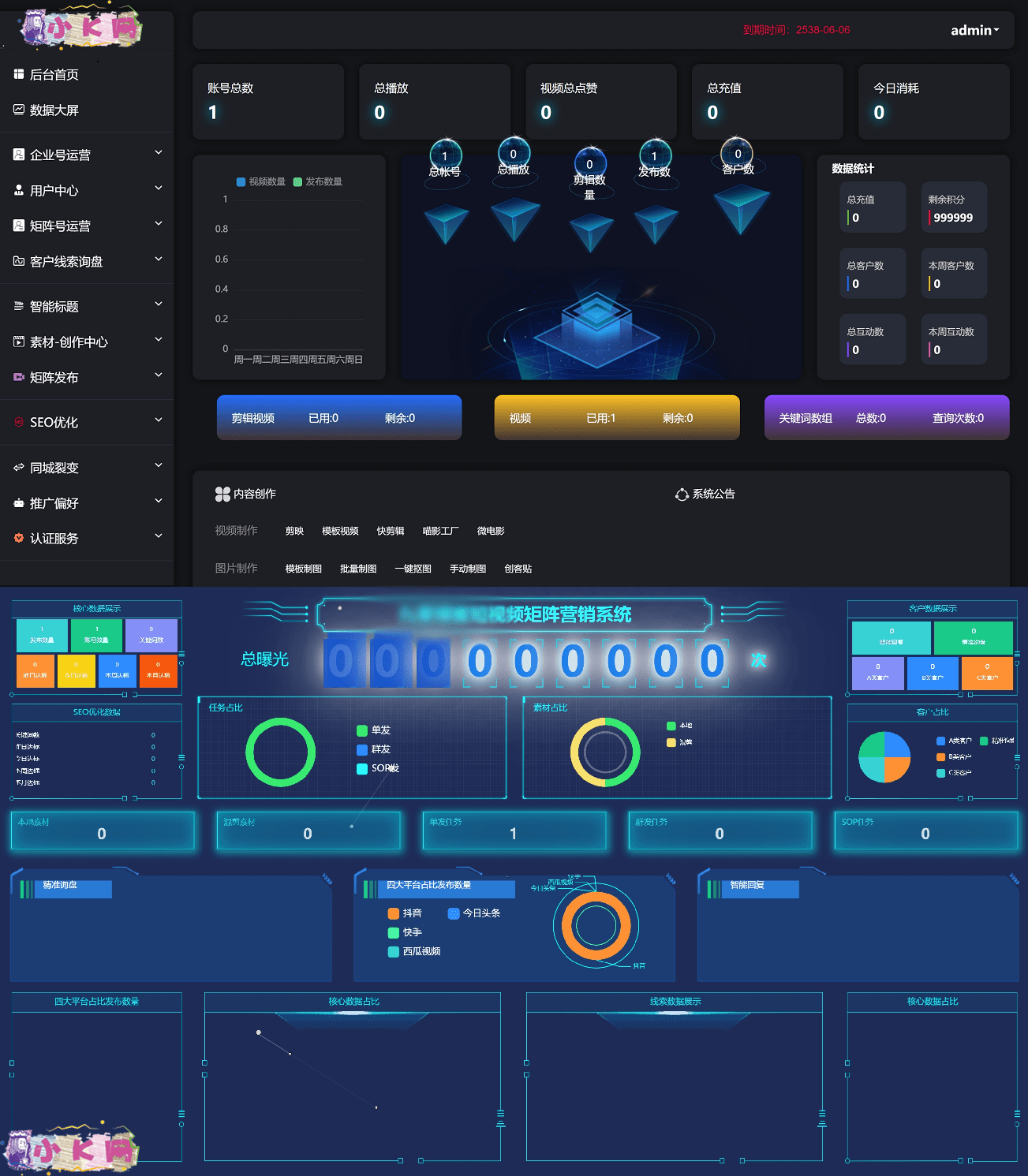Click the teal 发布数量 tile in 核心数据展示
Viewport: 1028px width, 1176px height.
[x=42, y=636]
